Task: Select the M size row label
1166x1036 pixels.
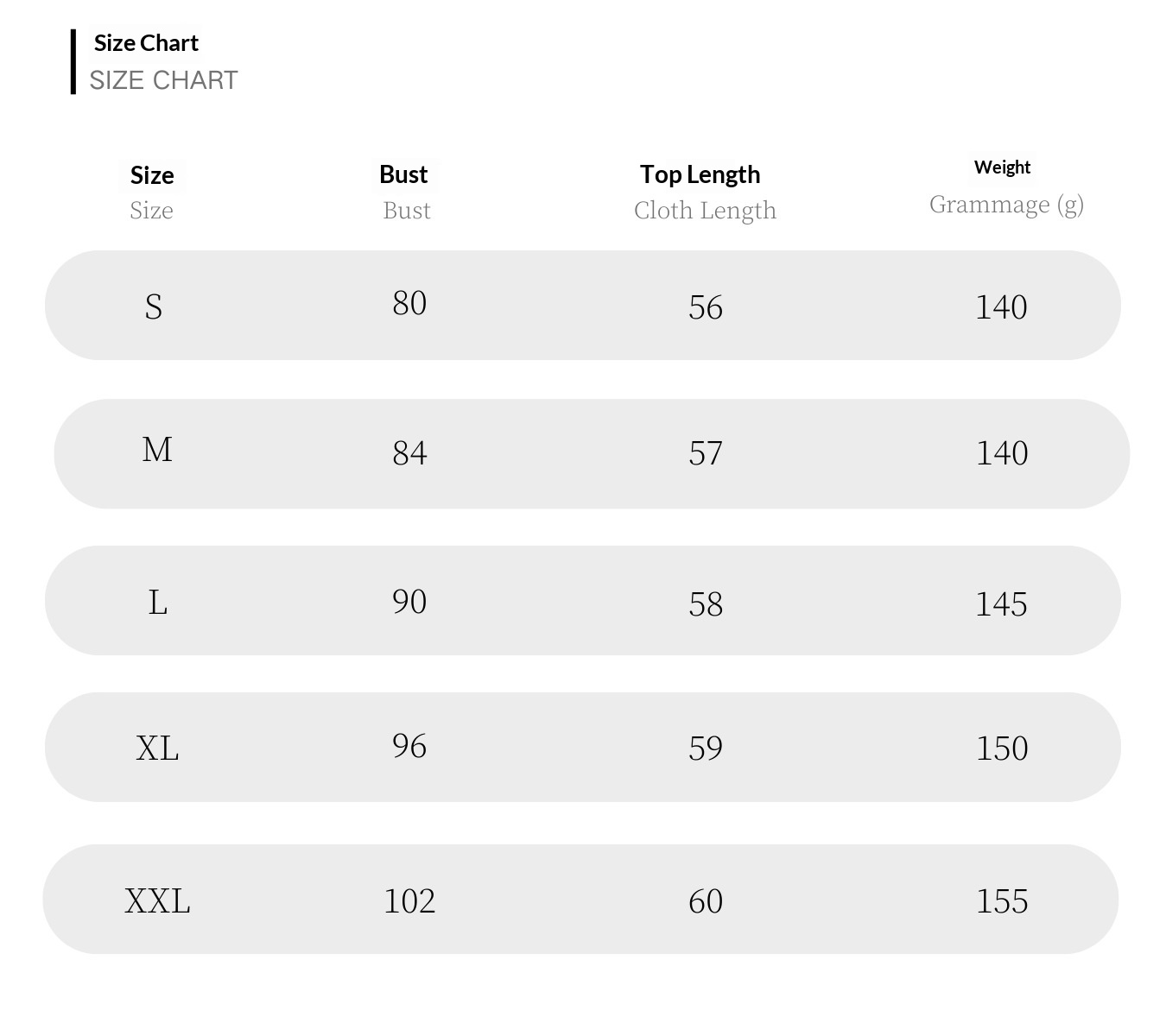Action: click(157, 450)
